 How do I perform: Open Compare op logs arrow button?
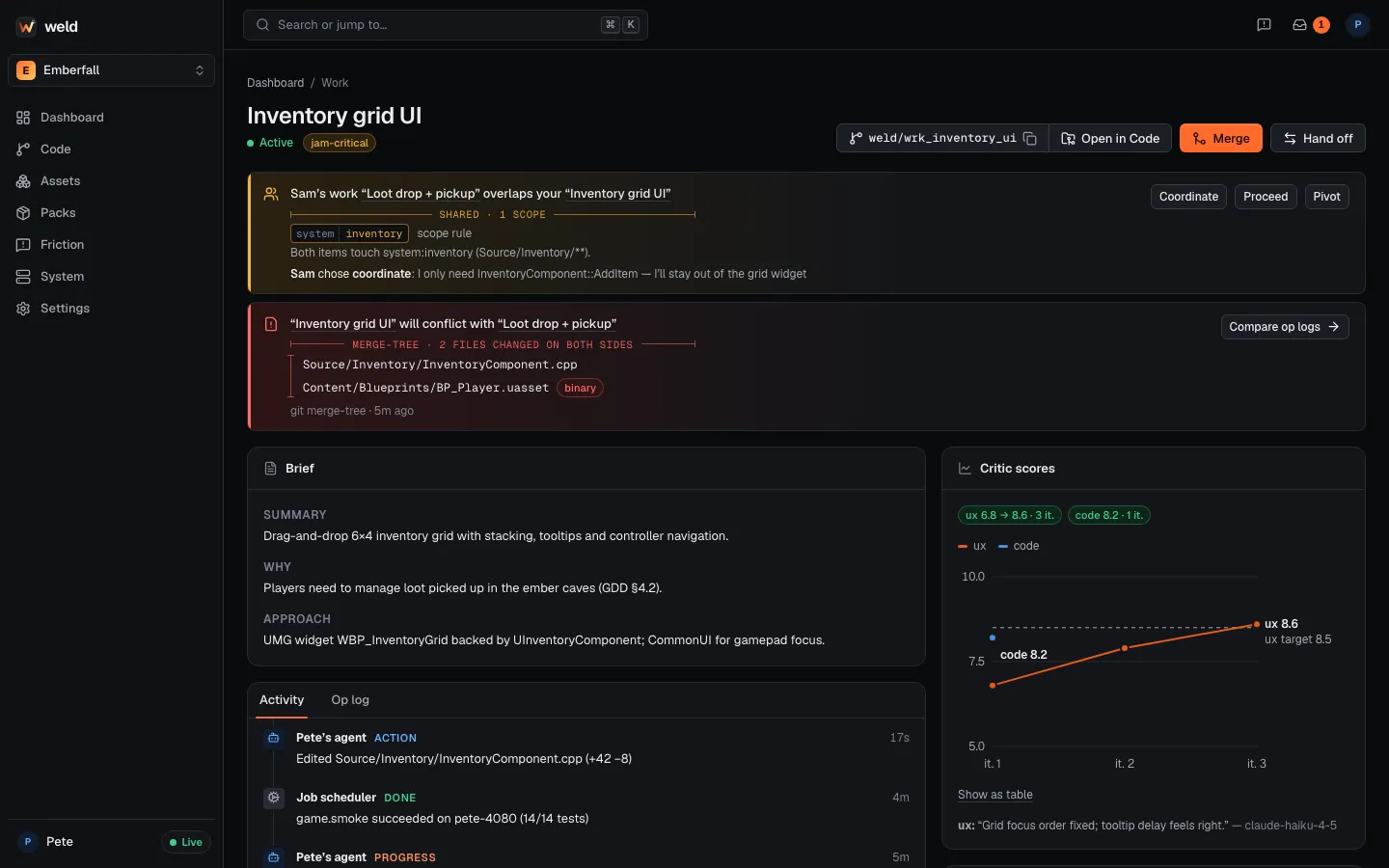(1284, 327)
